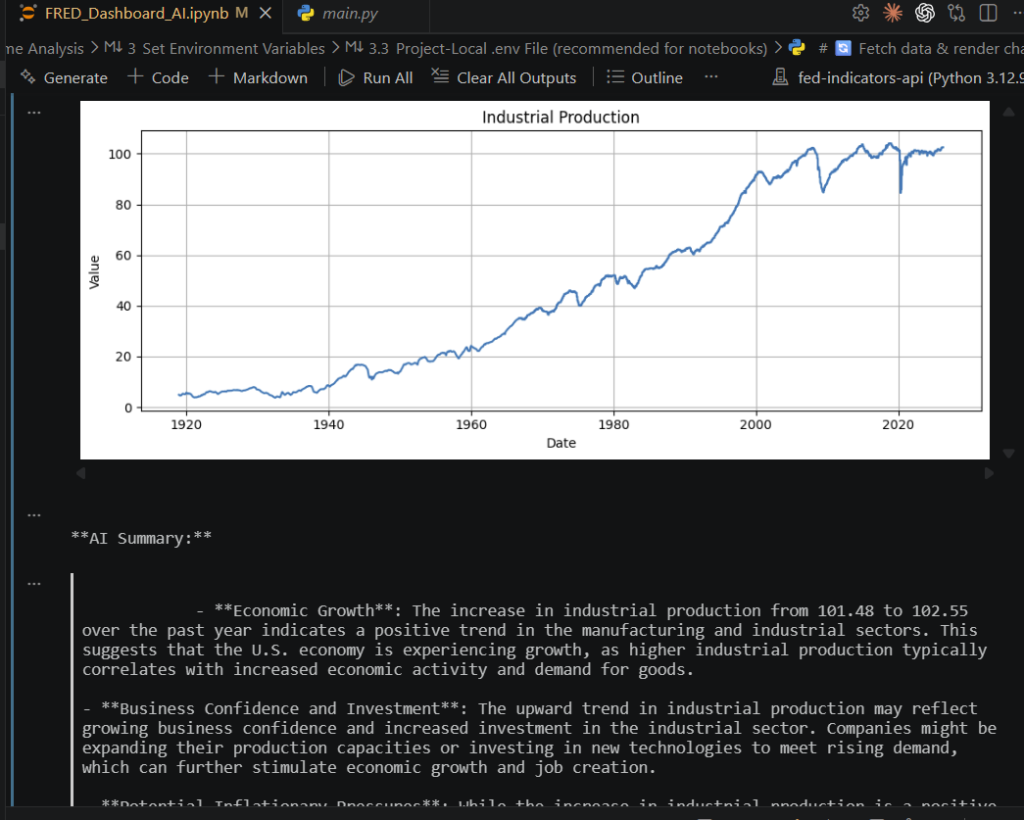The image size is (1024, 820).
Task: Add a new Code cell
Action: tap(158, 77)
